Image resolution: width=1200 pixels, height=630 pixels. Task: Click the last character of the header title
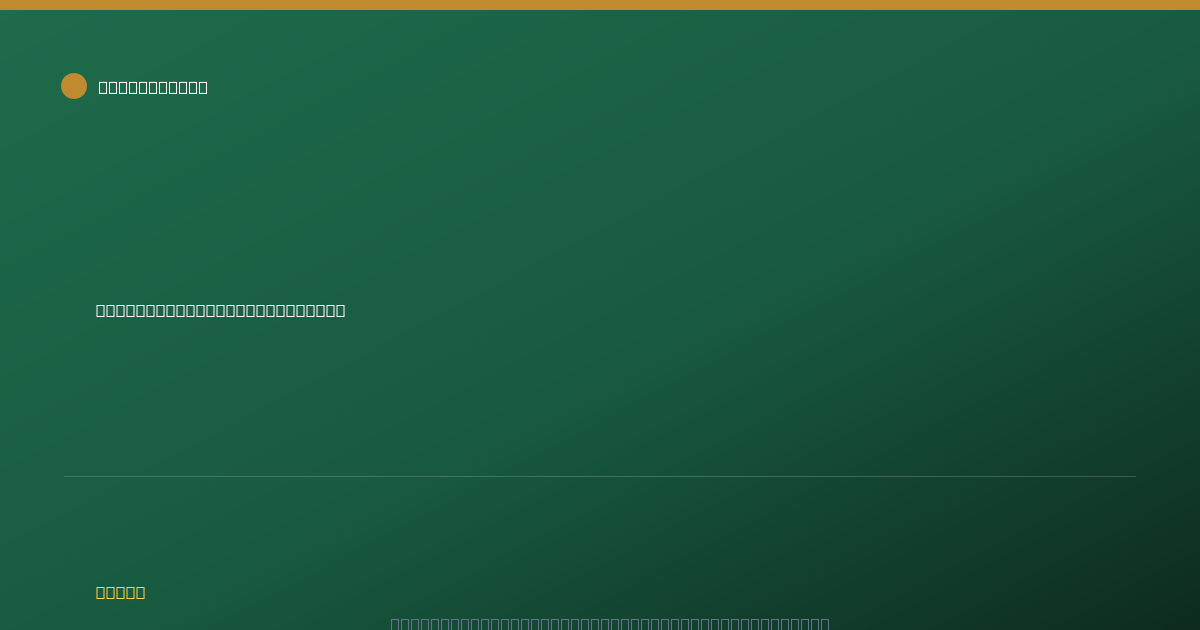click(x=203, y=87)
